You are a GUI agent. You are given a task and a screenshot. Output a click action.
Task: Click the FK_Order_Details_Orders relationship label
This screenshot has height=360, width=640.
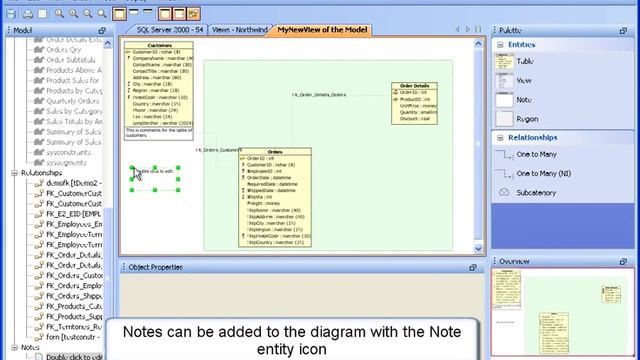tap(319, 95)
